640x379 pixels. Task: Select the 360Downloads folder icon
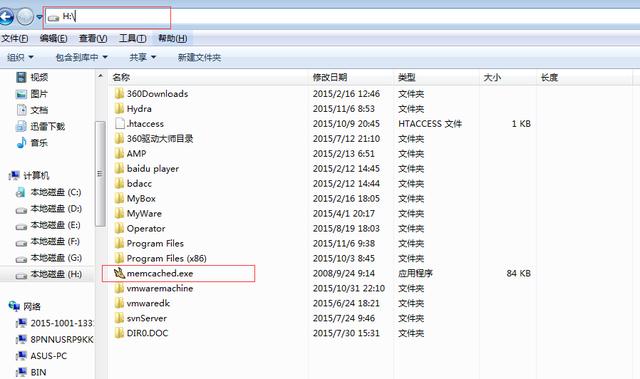click(119, 94)
